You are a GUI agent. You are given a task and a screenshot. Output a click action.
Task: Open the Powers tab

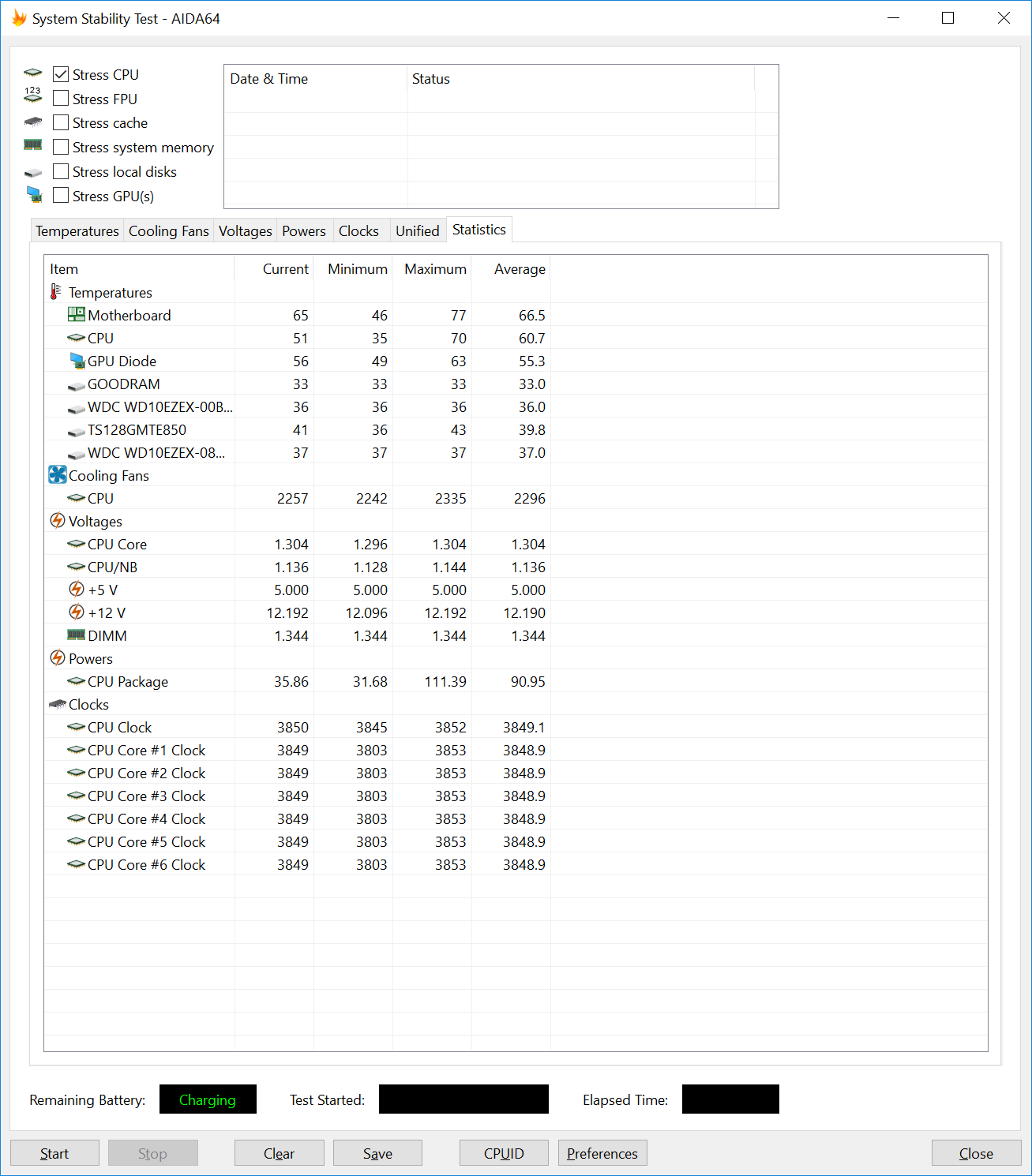(304, 230)
